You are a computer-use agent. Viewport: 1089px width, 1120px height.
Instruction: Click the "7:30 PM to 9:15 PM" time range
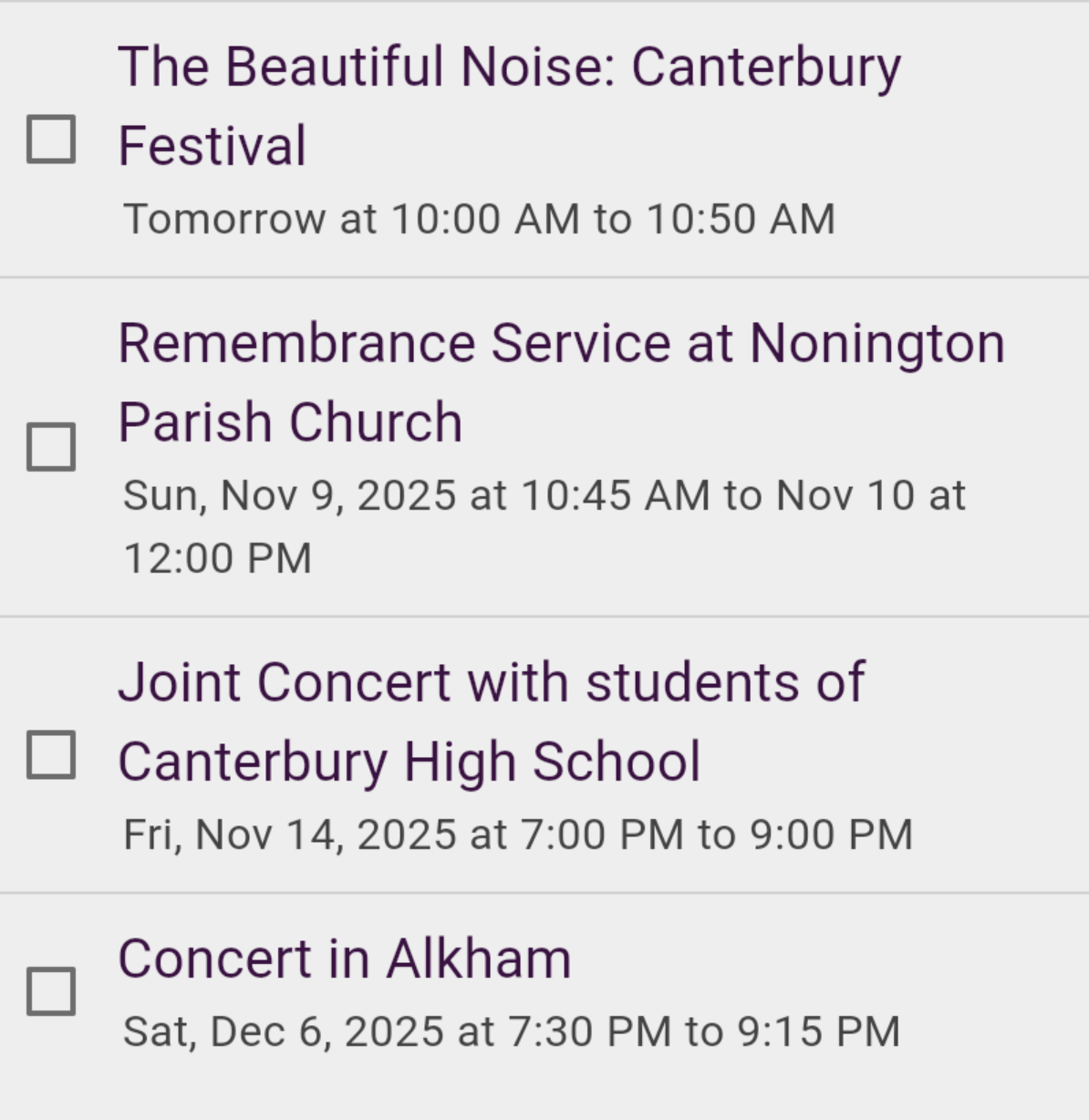703,1032
